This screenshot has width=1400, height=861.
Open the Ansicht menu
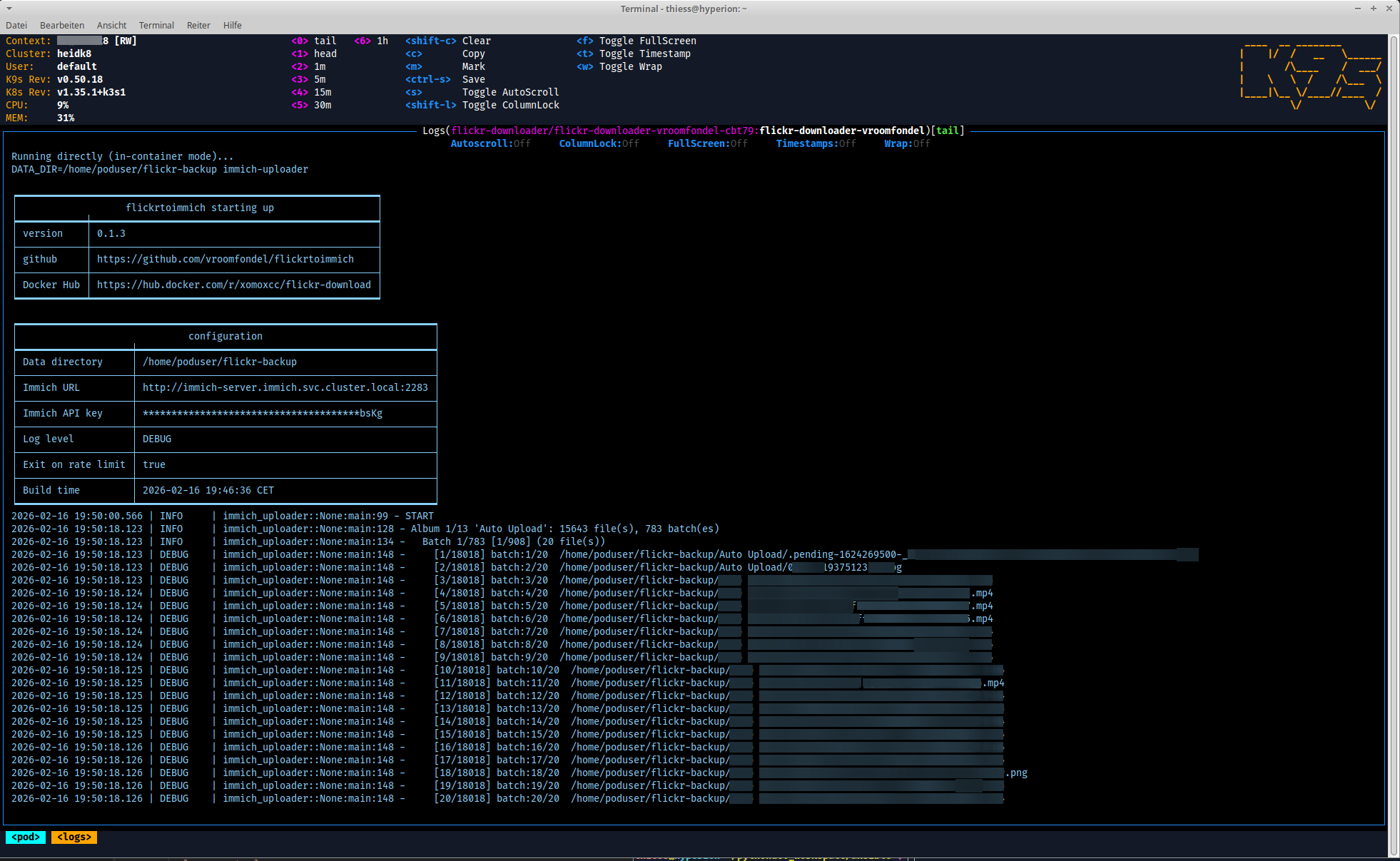pos(111,25)
